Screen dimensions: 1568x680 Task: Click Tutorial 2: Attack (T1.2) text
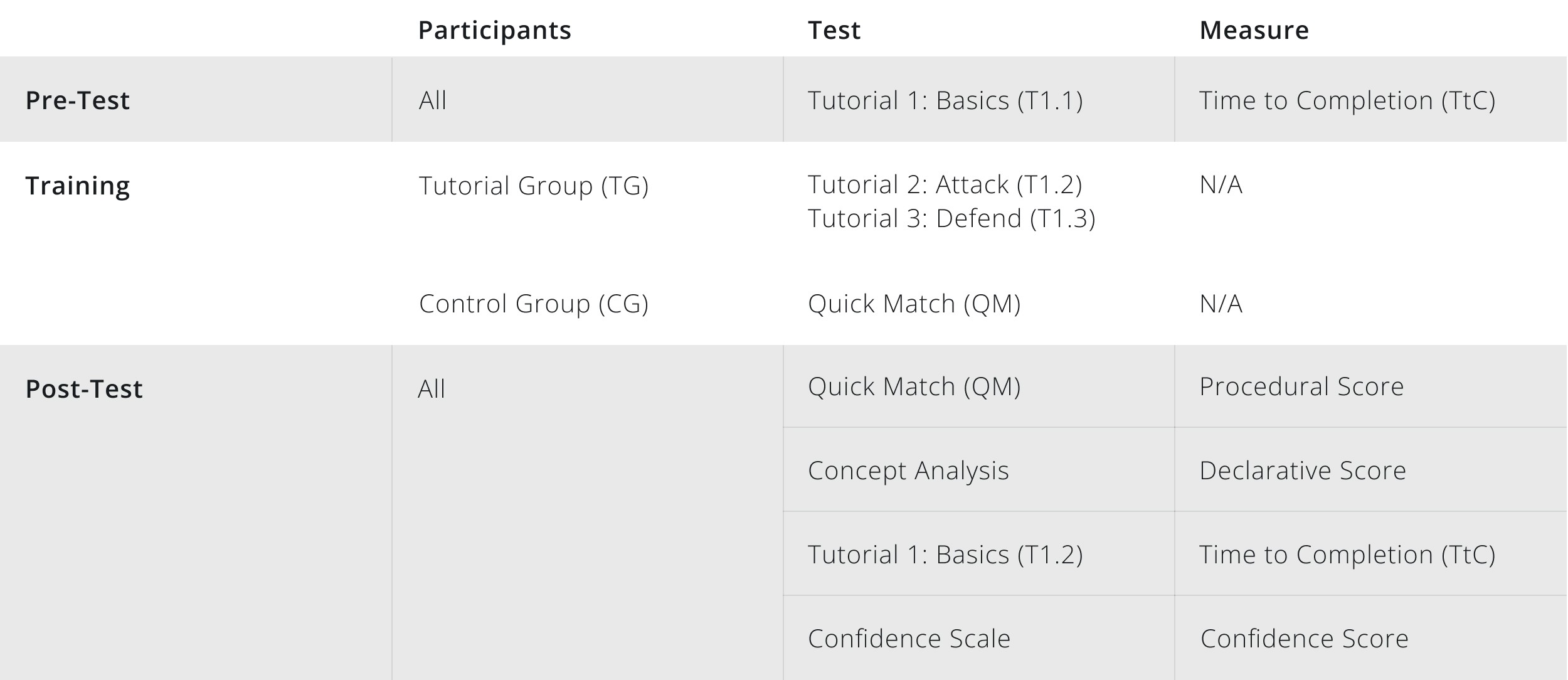point(945,184)
